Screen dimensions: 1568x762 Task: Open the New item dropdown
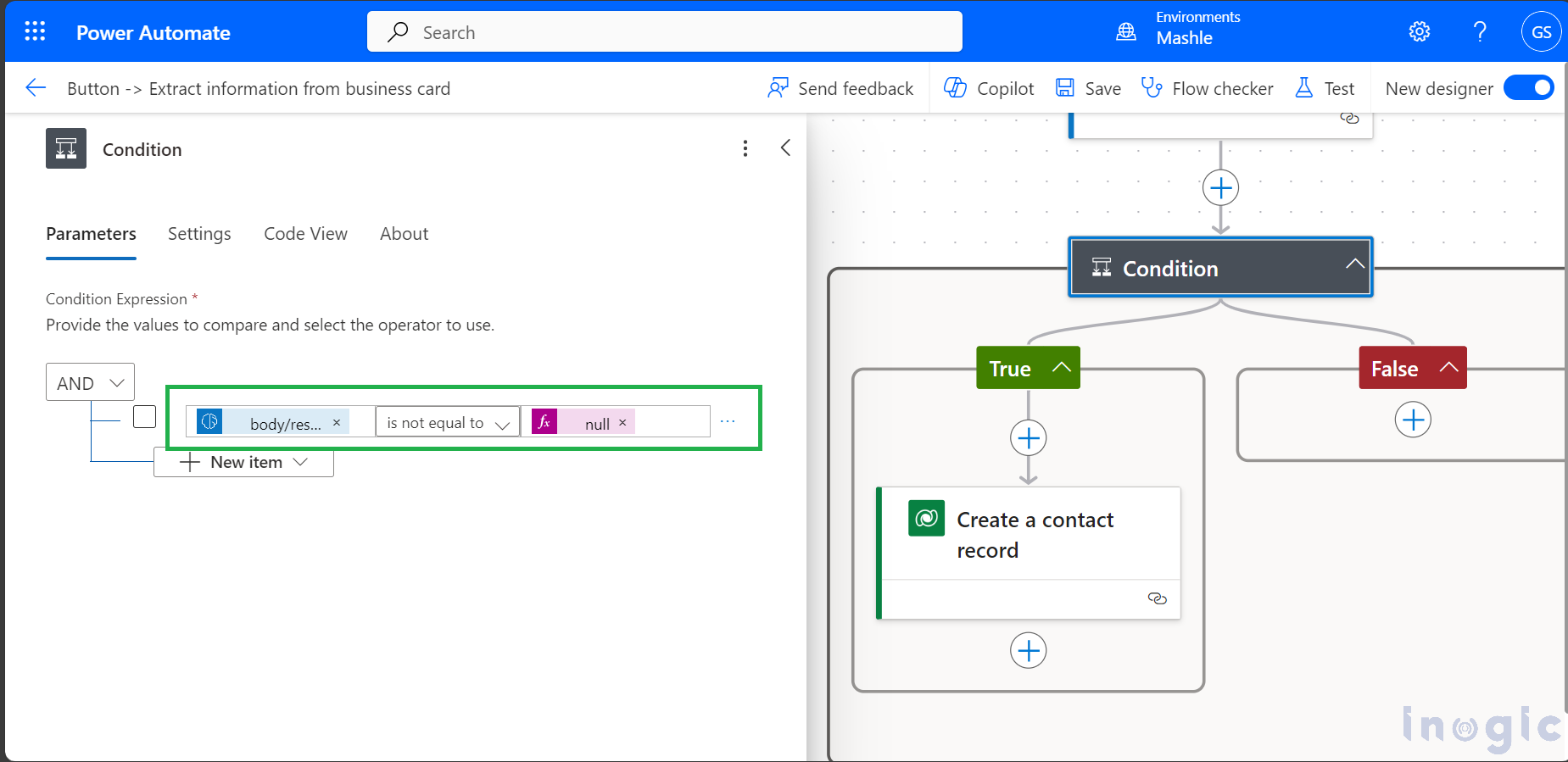point(243,462)
